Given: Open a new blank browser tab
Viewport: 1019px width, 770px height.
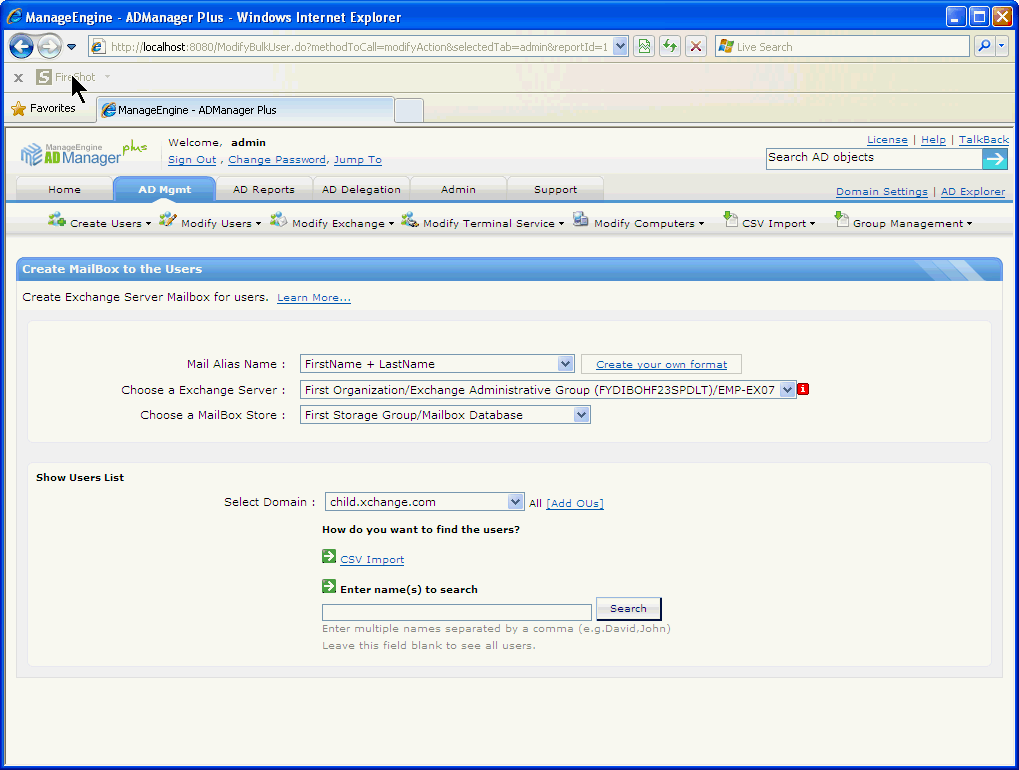Looking at the screenshot, I should click(409, 110).
